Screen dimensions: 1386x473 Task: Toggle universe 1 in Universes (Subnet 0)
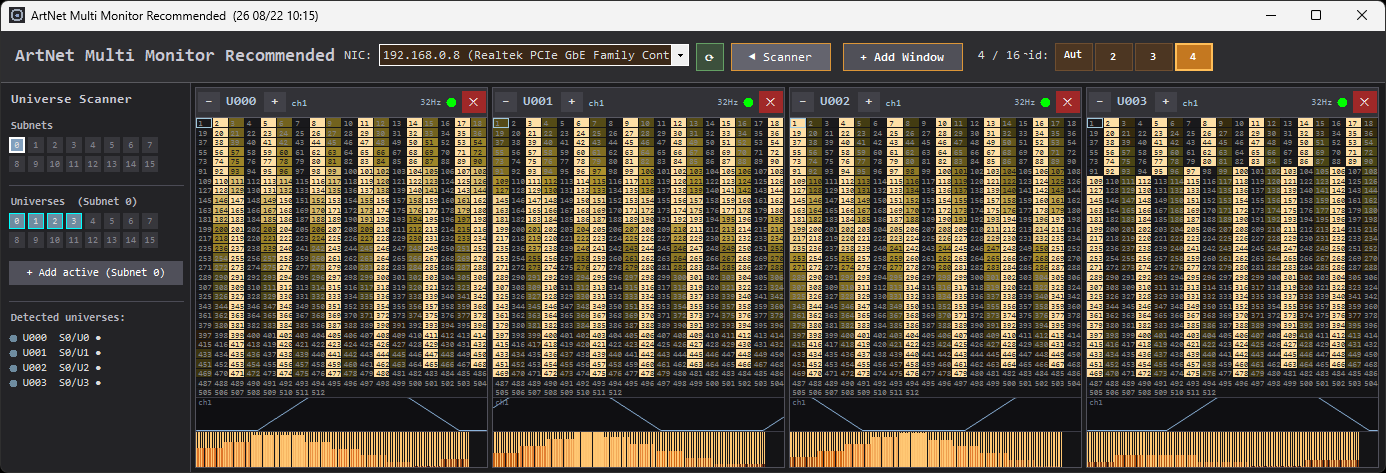(36, 221)
